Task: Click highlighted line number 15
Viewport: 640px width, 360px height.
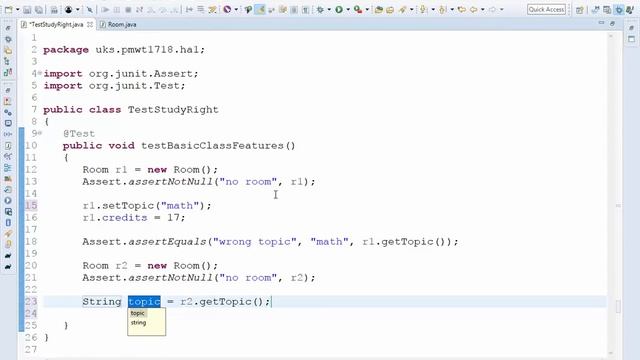Action: point(31,206)
